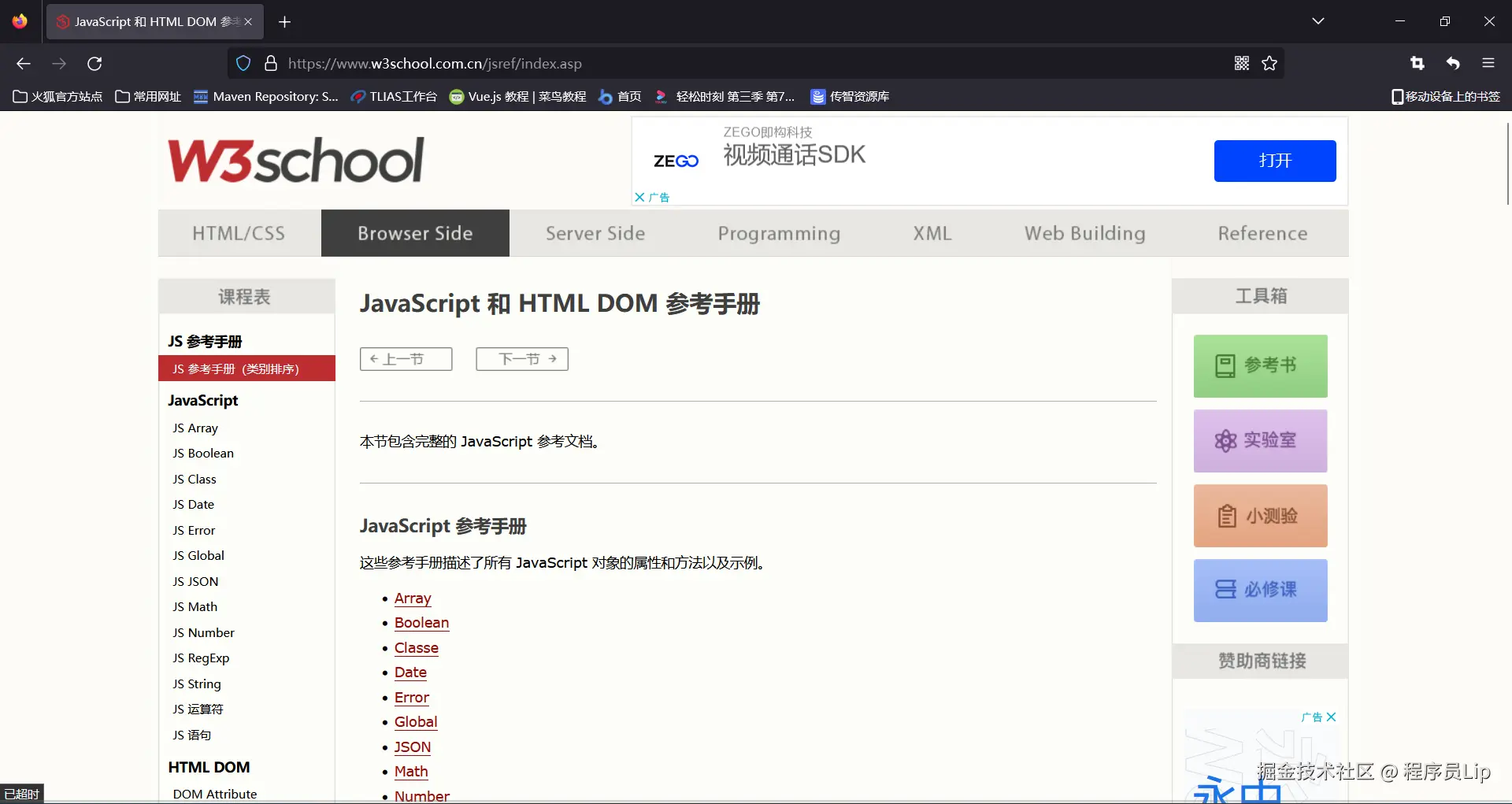
Task: Click the screenshot crop icon in toolbar
Action: [1417, 63]
